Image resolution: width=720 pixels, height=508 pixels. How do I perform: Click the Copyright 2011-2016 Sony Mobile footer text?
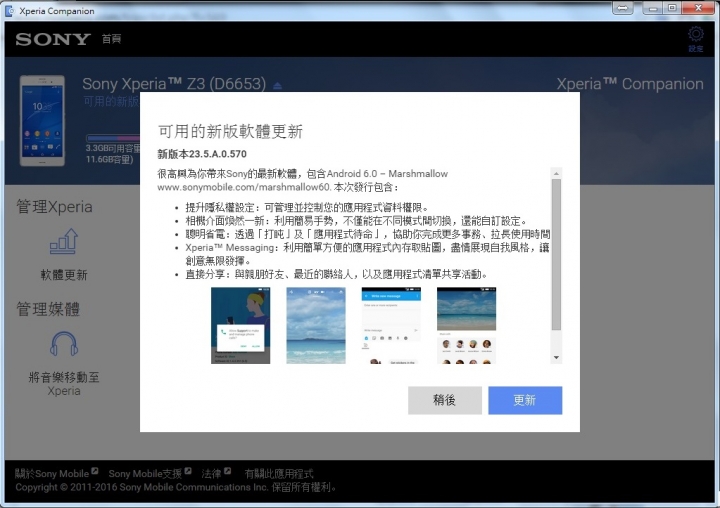tap(175, 487)
